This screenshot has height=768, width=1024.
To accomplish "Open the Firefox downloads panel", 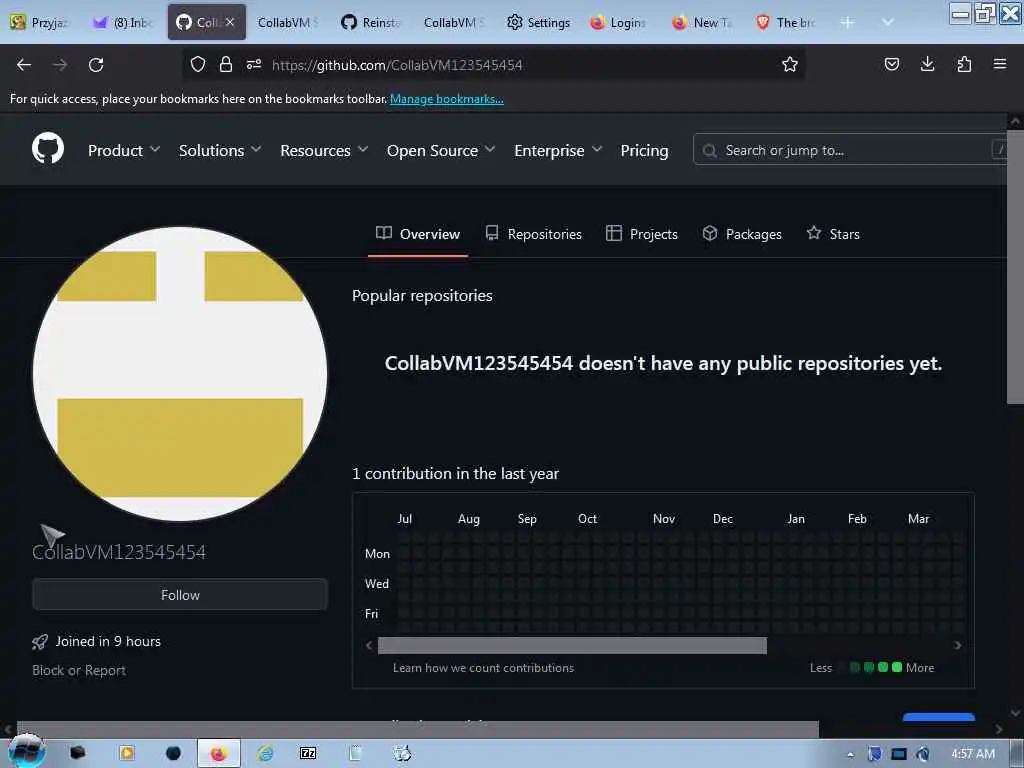I will (927, 64).
